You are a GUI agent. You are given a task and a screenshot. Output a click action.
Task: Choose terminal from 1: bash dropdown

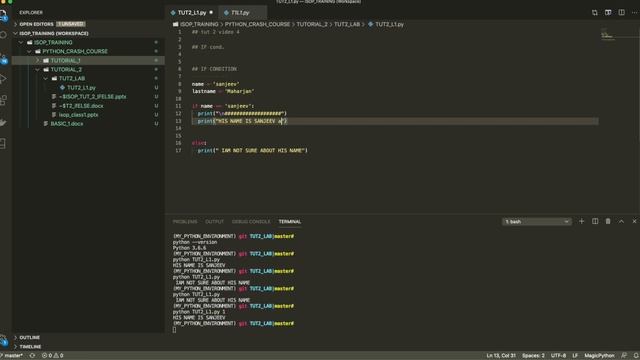point(536,222)
